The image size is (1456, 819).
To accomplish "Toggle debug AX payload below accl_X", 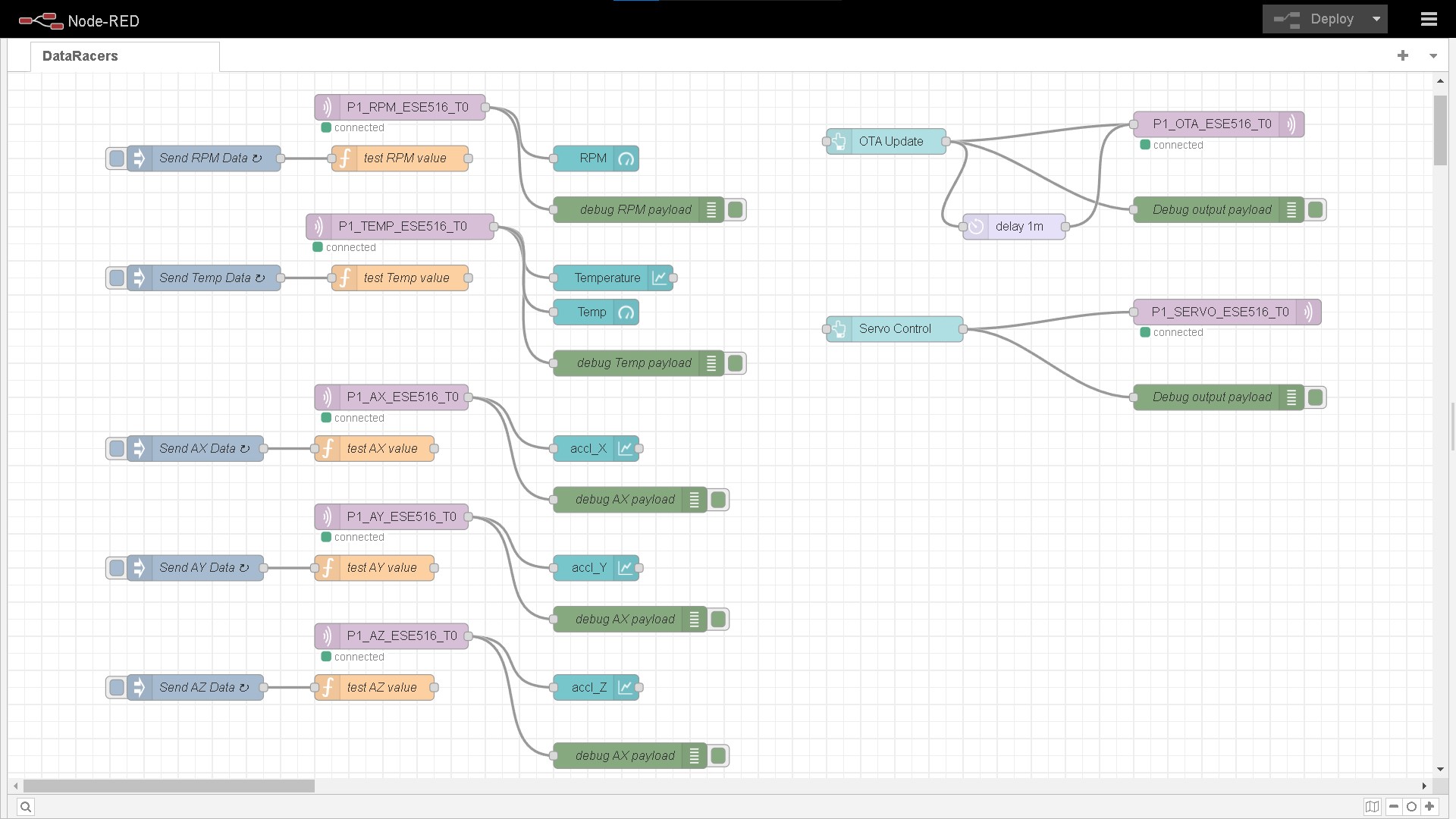I will pos(718,500).
